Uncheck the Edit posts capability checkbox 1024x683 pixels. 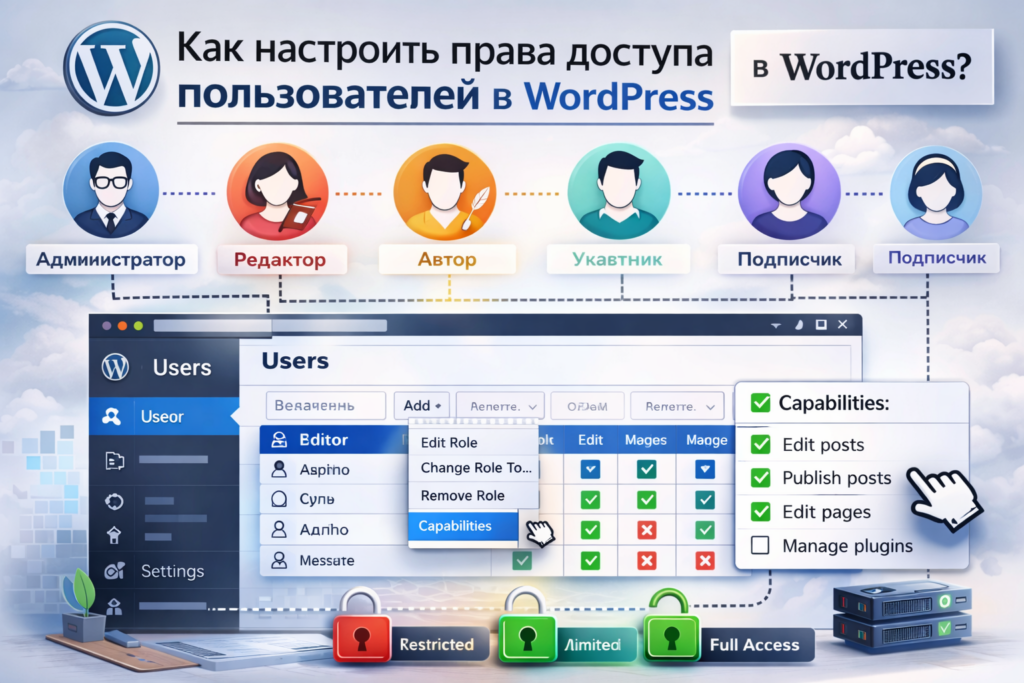[x=761, y=445]
